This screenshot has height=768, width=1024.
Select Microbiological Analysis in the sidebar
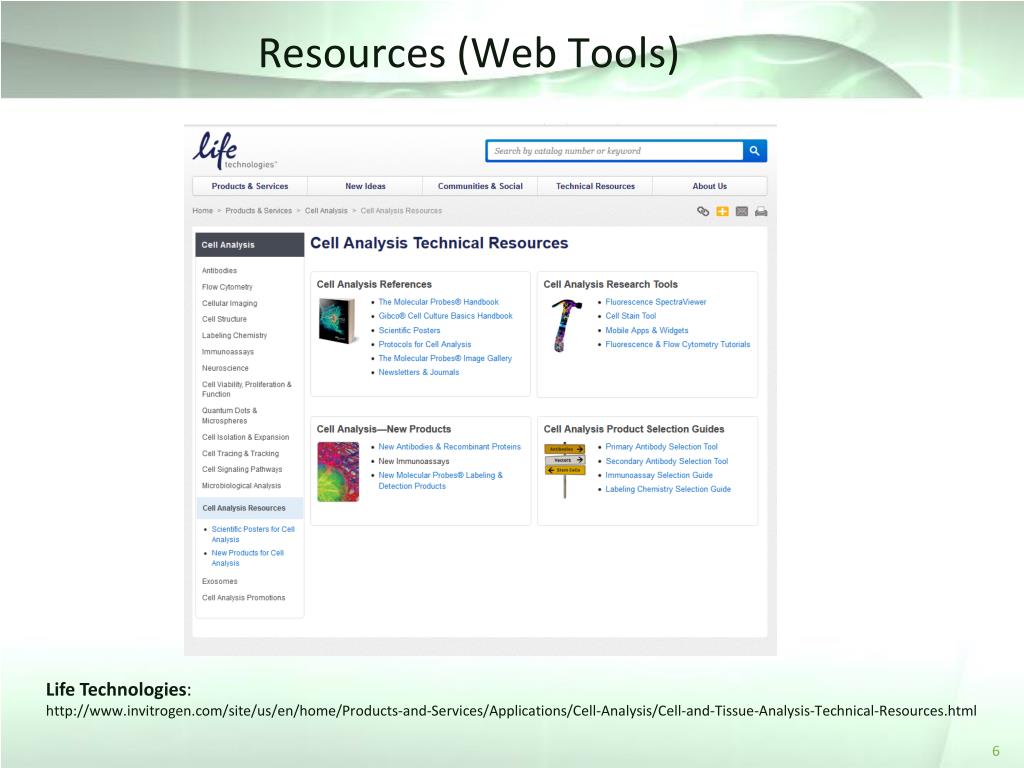pos(242,485)
